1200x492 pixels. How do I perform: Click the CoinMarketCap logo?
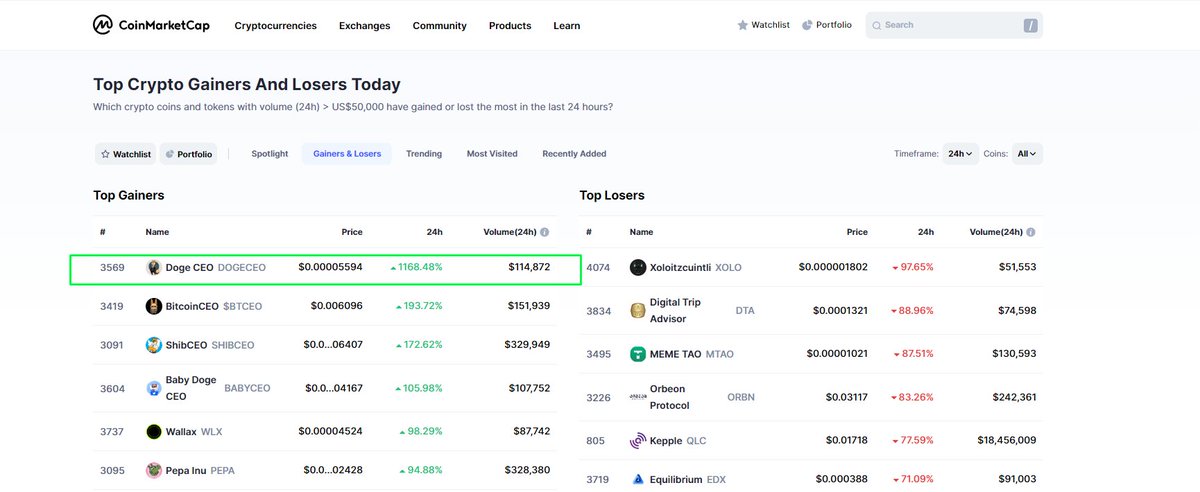tap(152, 25)
